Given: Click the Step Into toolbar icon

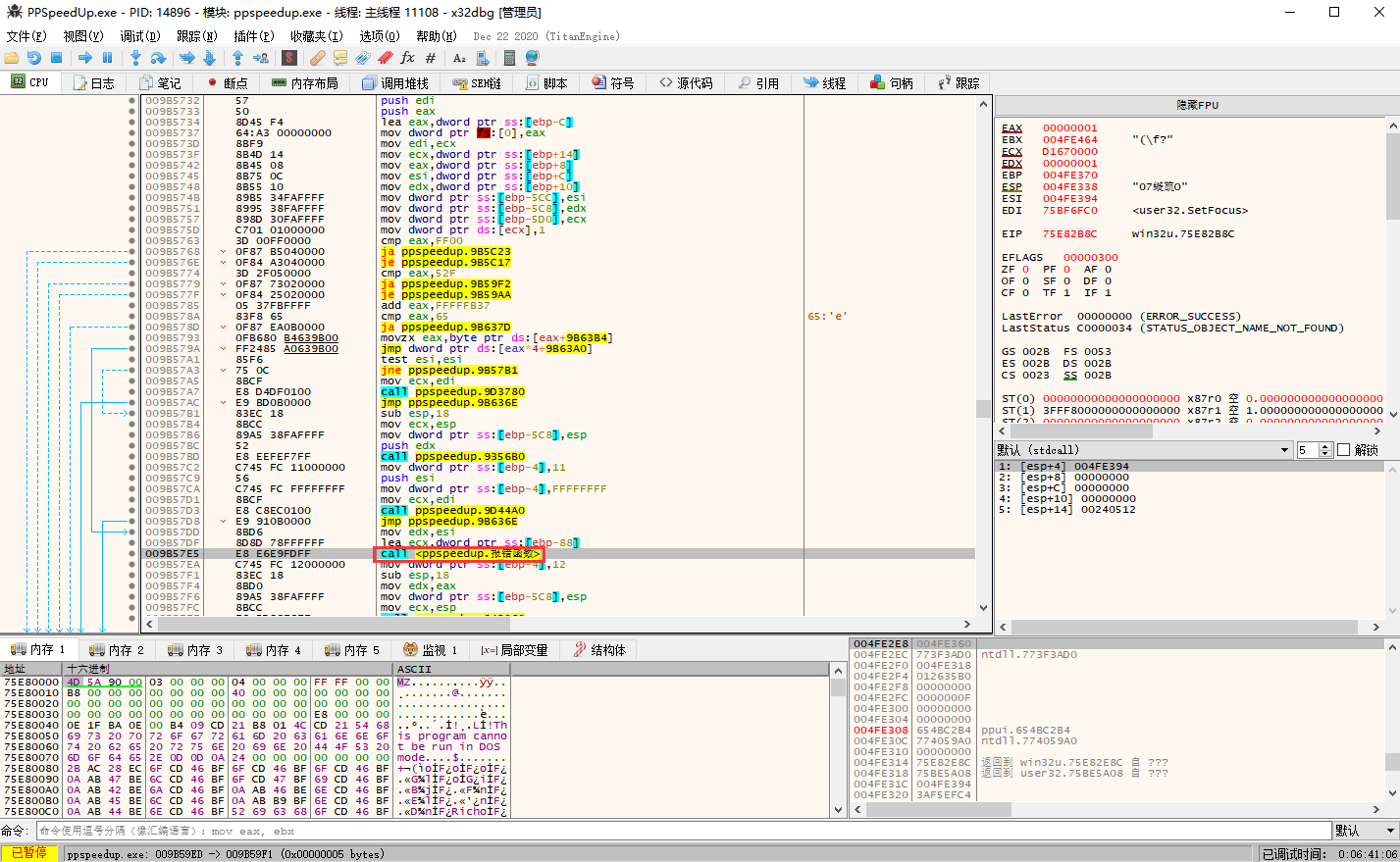Looking at the screenshot, I should pos(136,58).
